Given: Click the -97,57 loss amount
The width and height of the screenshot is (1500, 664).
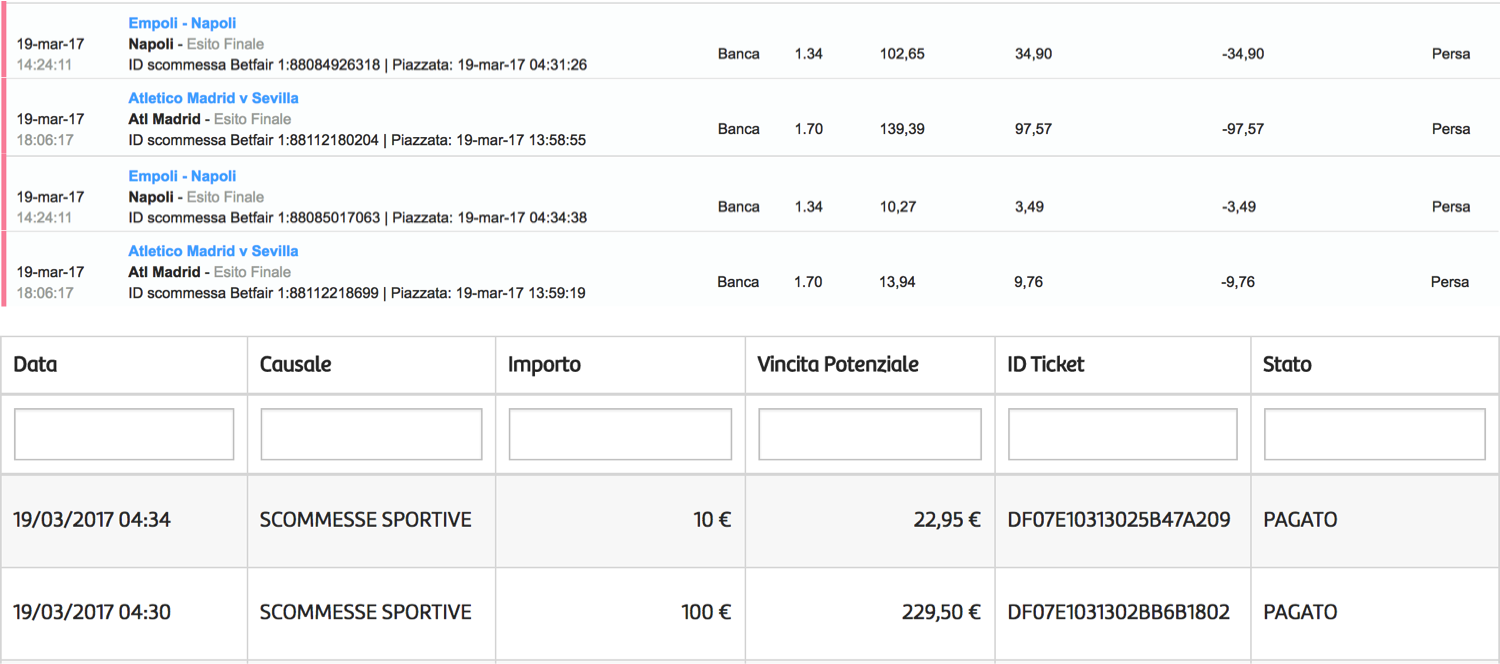Looking at the screenshot, I should (1243, 129).
